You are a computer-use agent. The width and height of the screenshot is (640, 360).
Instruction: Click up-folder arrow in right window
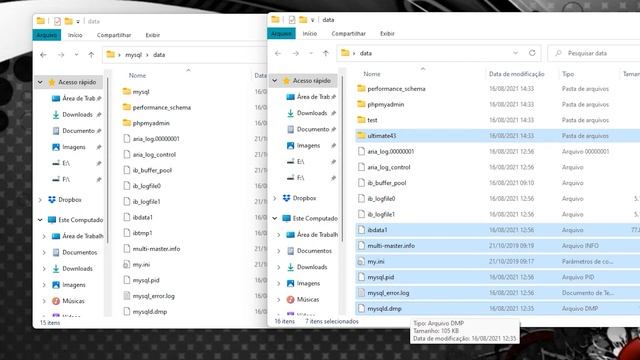pos(326,53)
